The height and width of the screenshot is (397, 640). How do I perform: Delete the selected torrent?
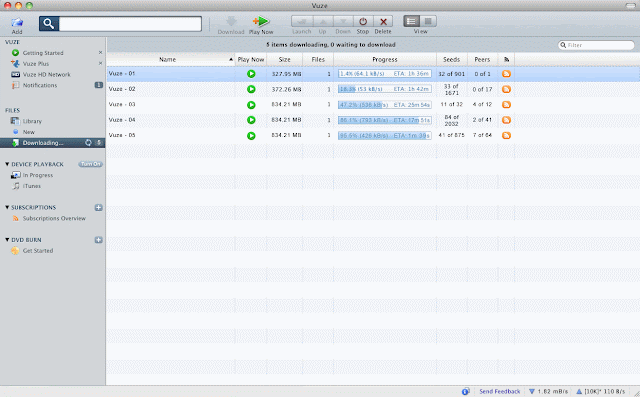point(383,21)
